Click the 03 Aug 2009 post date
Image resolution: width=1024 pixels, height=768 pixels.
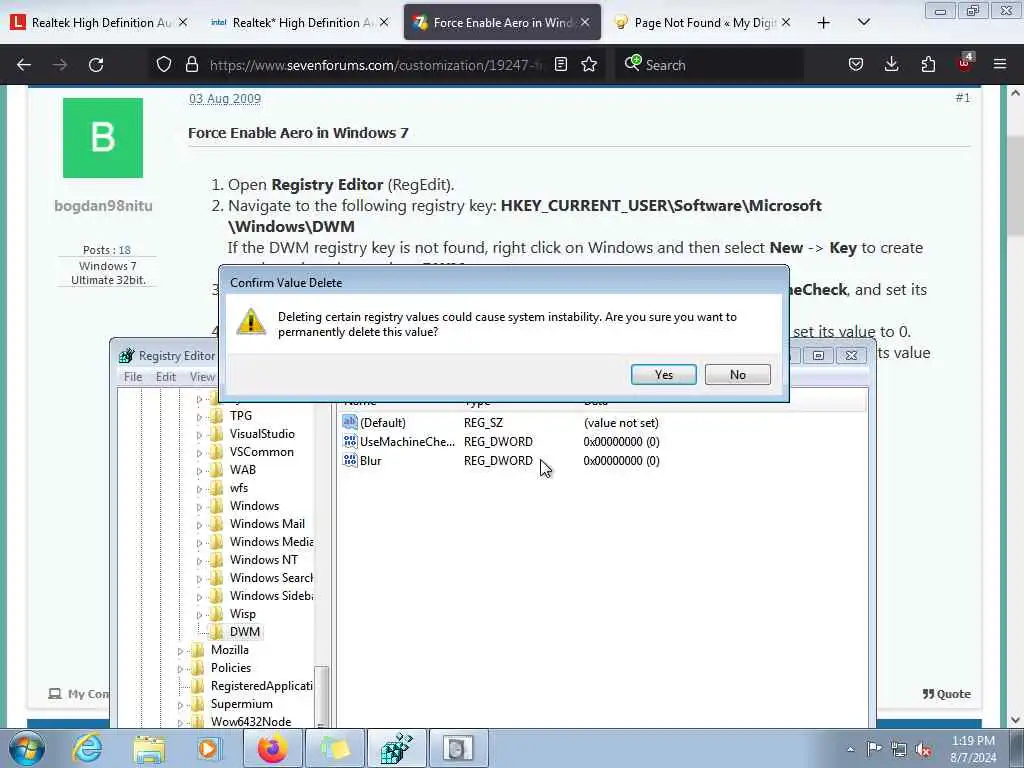click(225, 99)
